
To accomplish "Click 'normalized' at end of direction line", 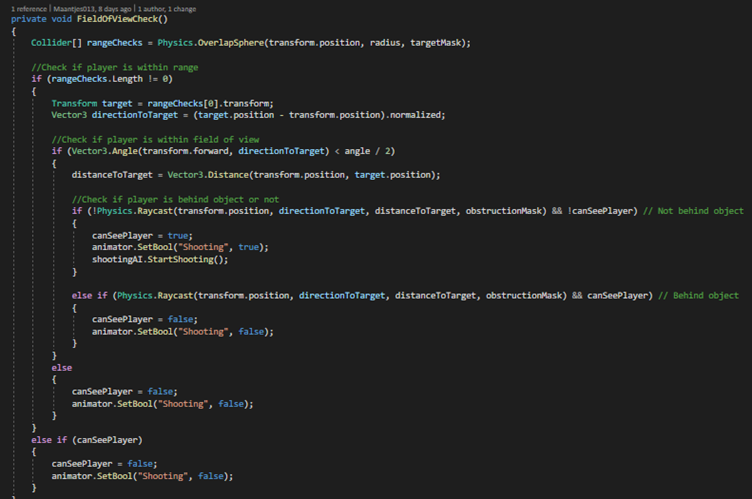I will pos(411,115).
